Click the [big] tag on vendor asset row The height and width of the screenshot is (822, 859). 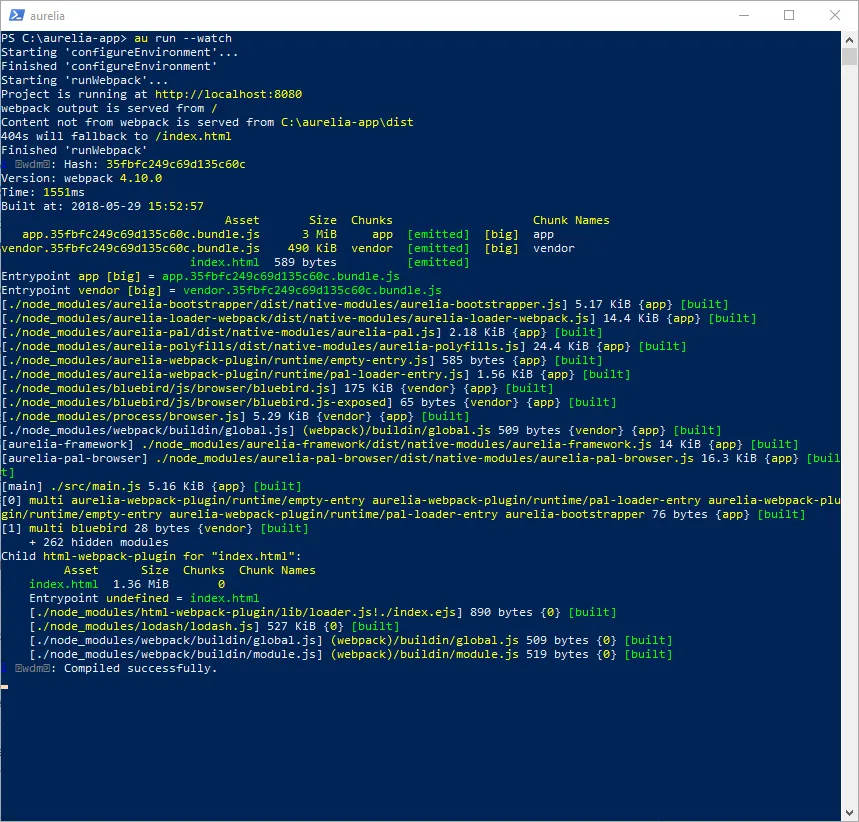tap(501, 249)
